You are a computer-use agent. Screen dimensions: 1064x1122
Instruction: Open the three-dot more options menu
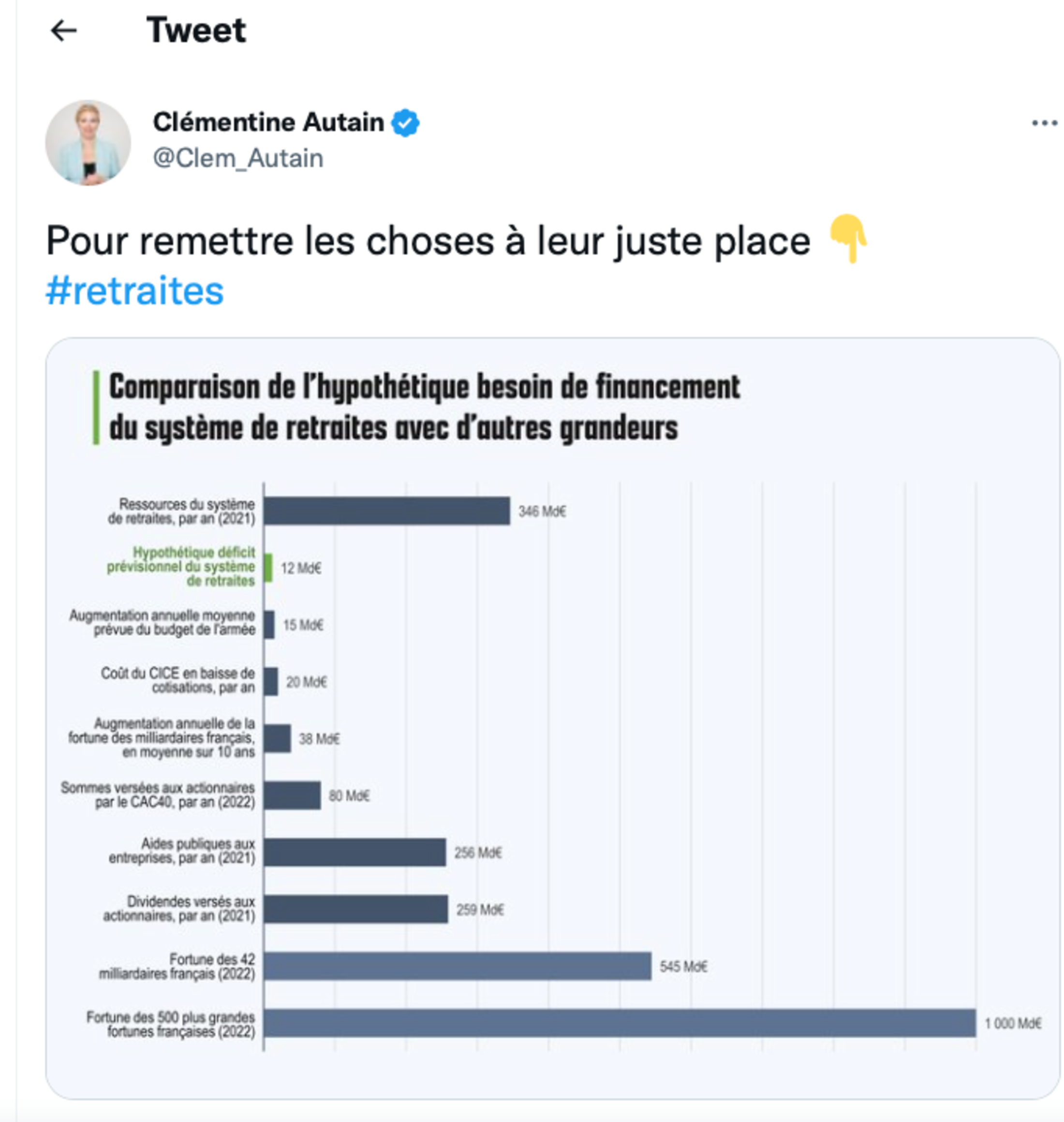point(1044,123)
